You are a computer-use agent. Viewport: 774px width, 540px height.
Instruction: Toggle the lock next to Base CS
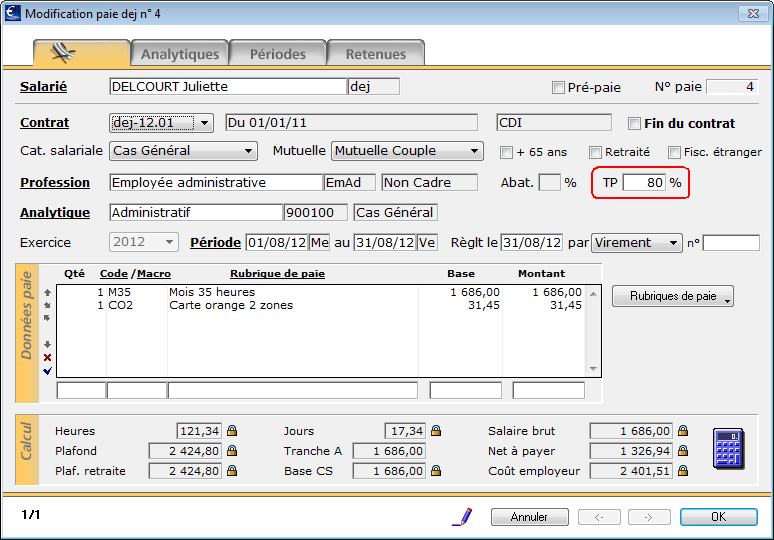tap(436, 471)
